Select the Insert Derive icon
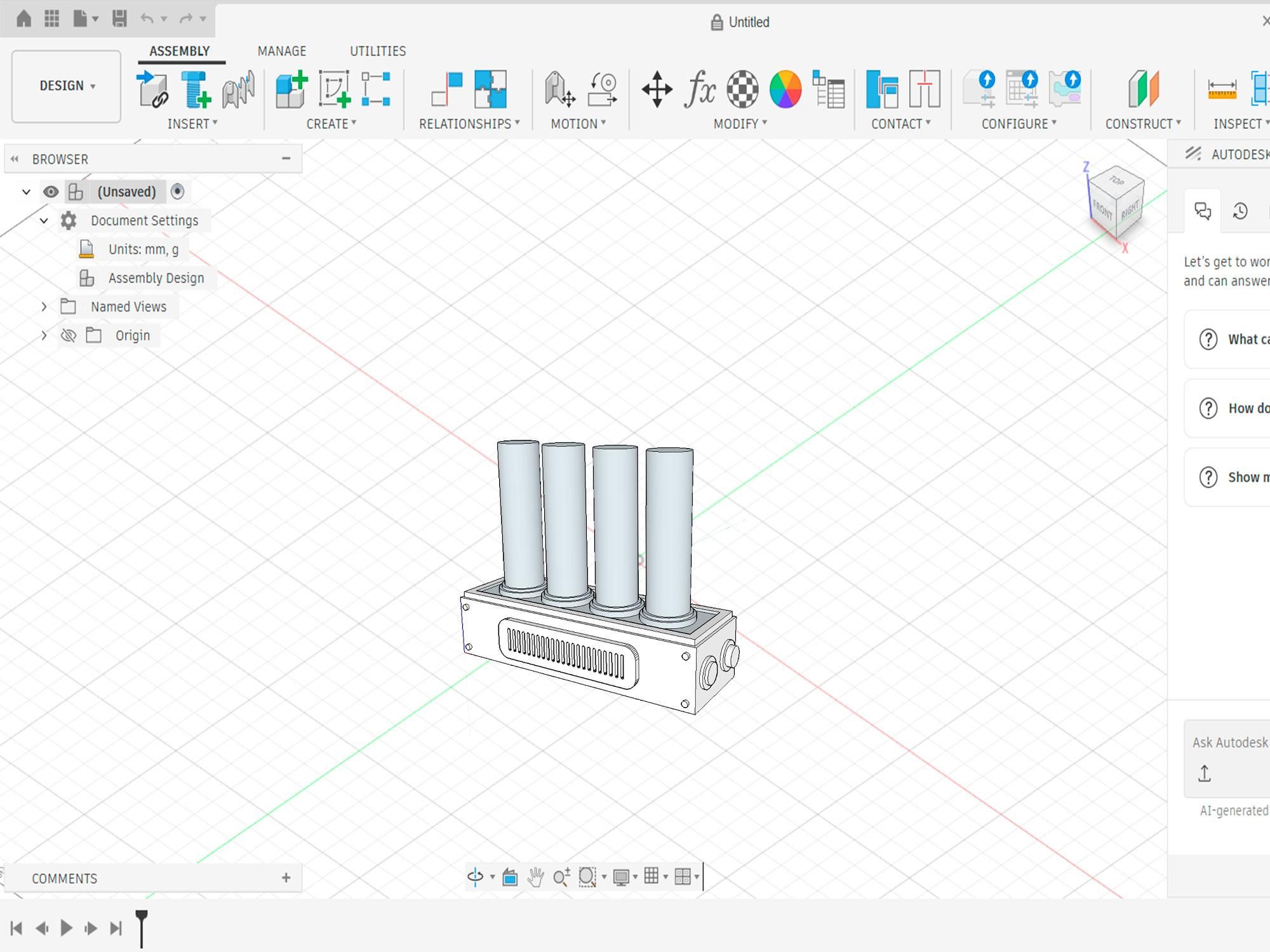1270x952 pixels. coord(239,89)
